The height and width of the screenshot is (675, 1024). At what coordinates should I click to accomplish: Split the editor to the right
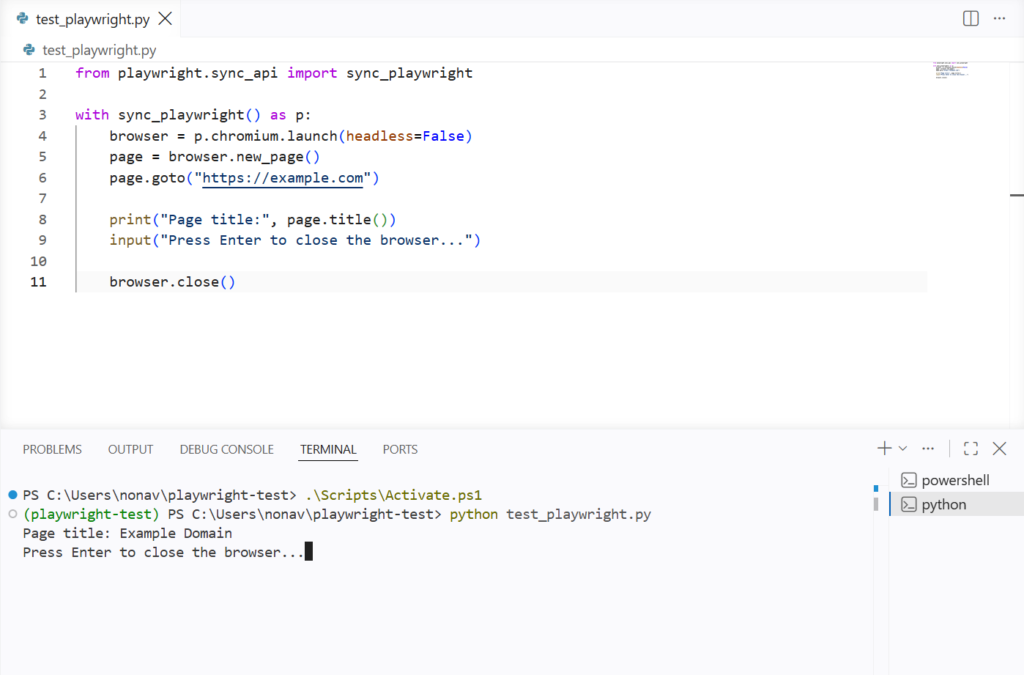point(970,18)
